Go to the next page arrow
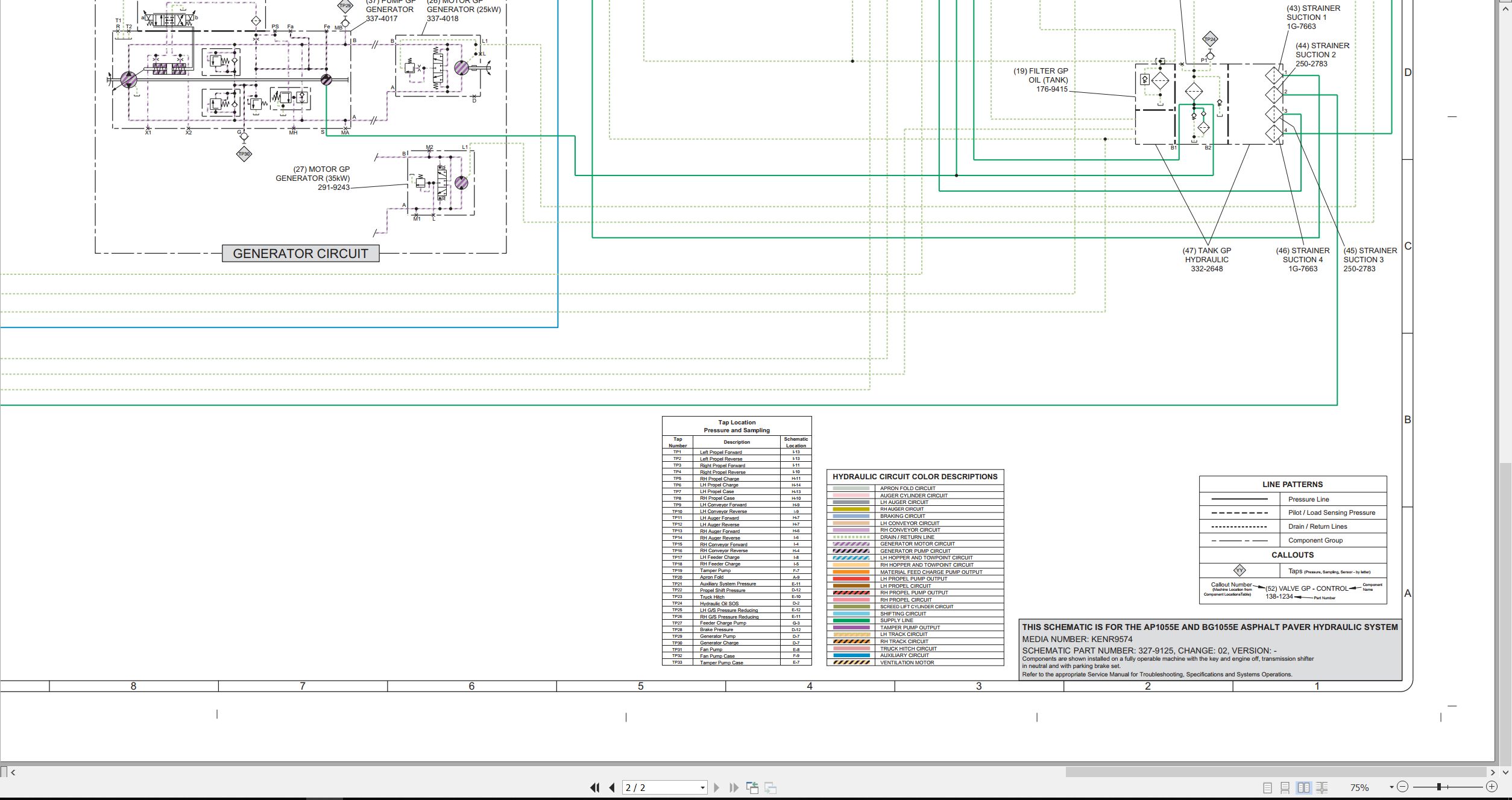 point(716,787)
